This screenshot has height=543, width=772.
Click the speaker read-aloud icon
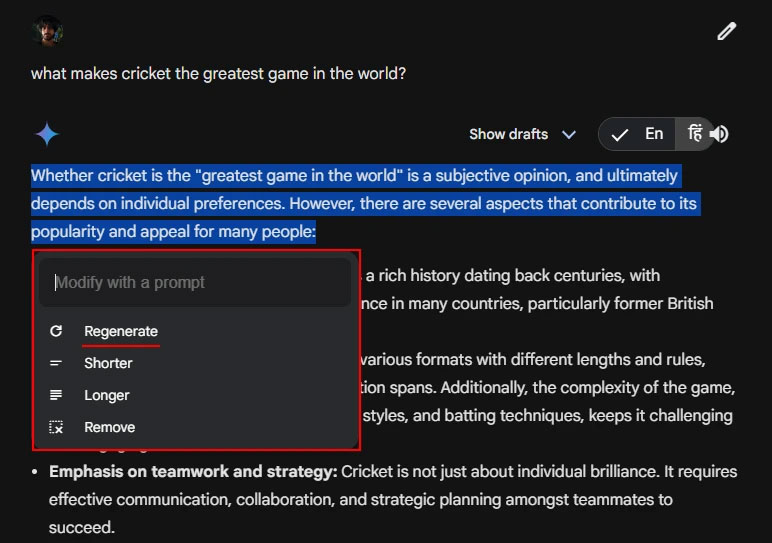coord(719,134)
